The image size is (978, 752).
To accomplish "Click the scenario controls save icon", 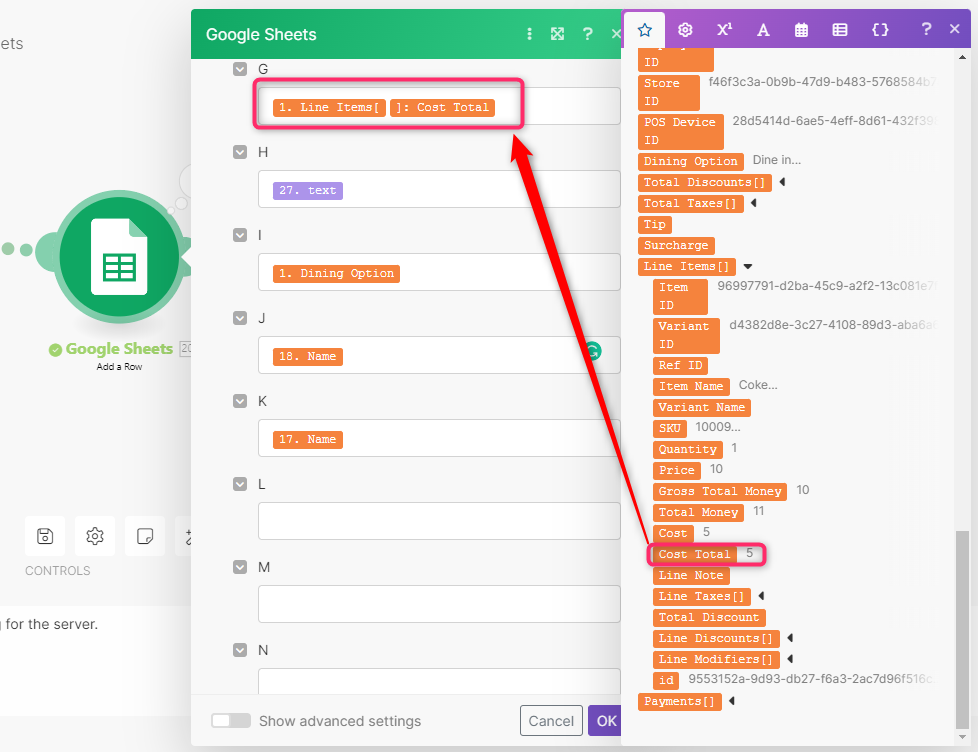I will point(44,536).
